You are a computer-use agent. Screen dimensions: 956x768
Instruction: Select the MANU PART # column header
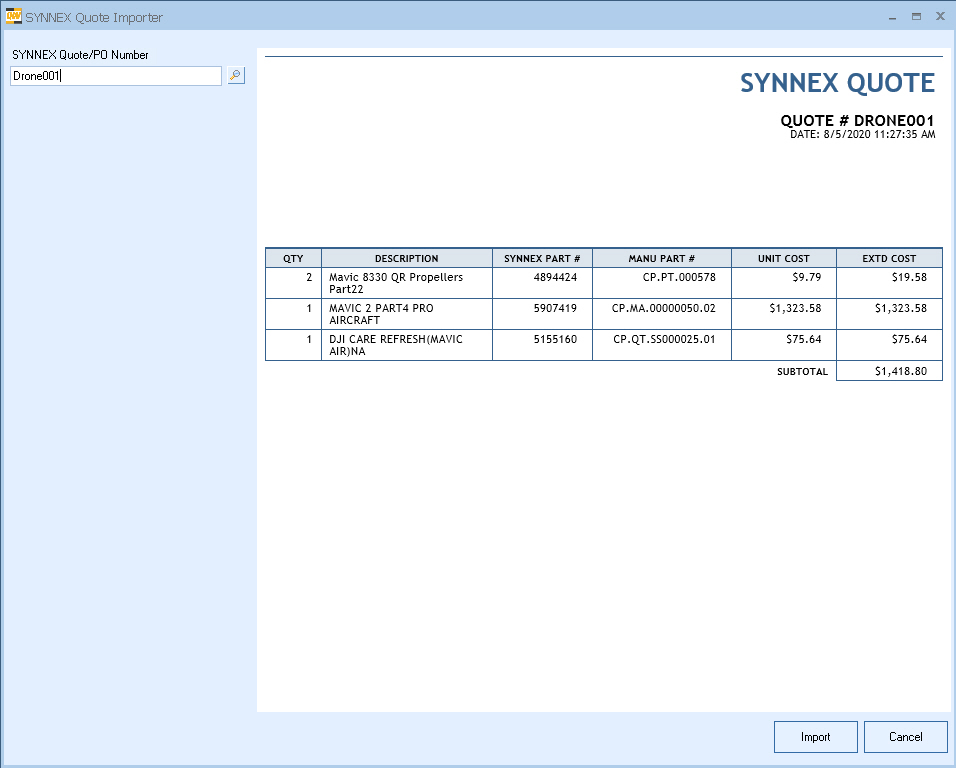[661, 258]
